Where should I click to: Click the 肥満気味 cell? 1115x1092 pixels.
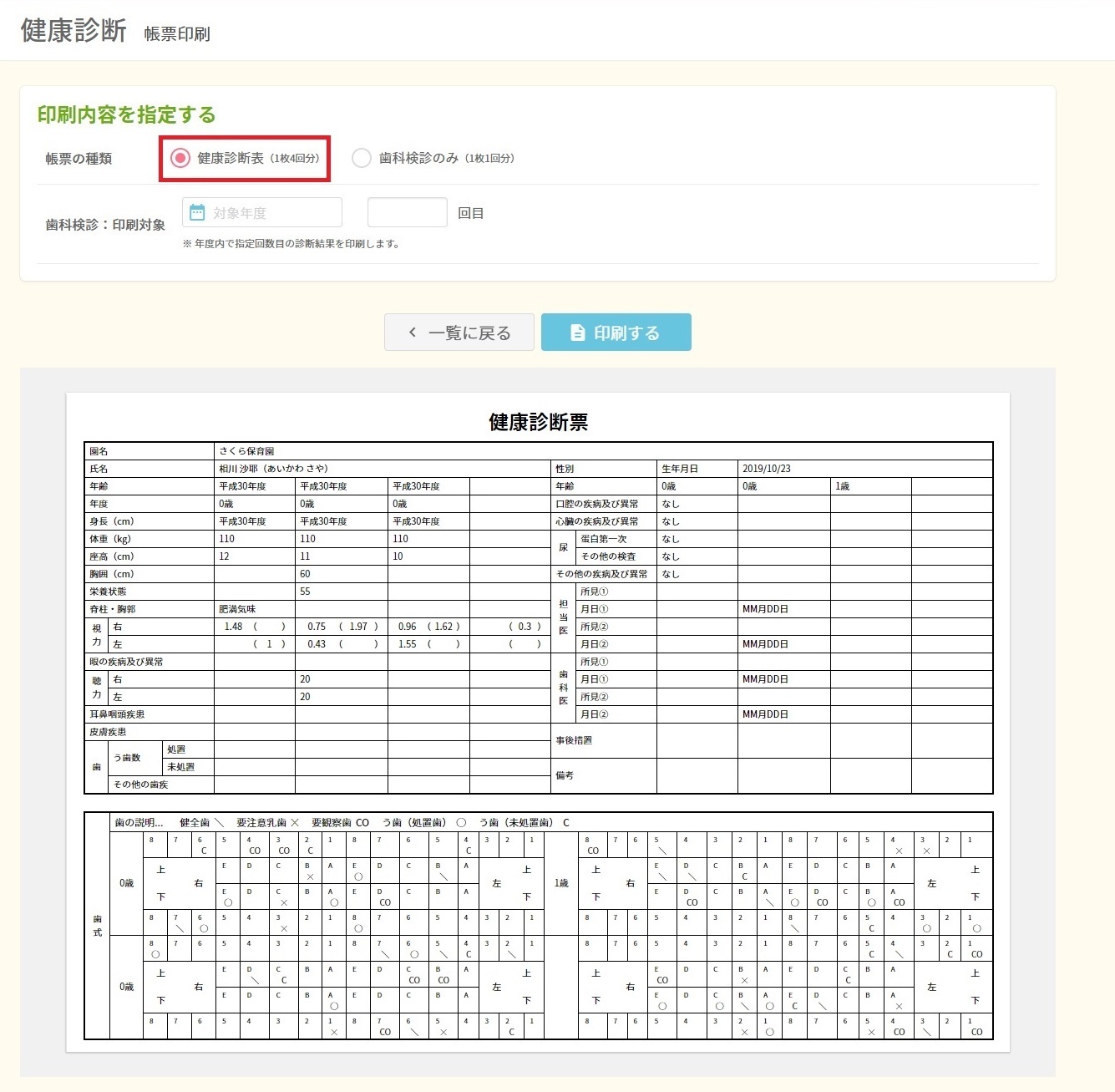click(x=237, y=609)
